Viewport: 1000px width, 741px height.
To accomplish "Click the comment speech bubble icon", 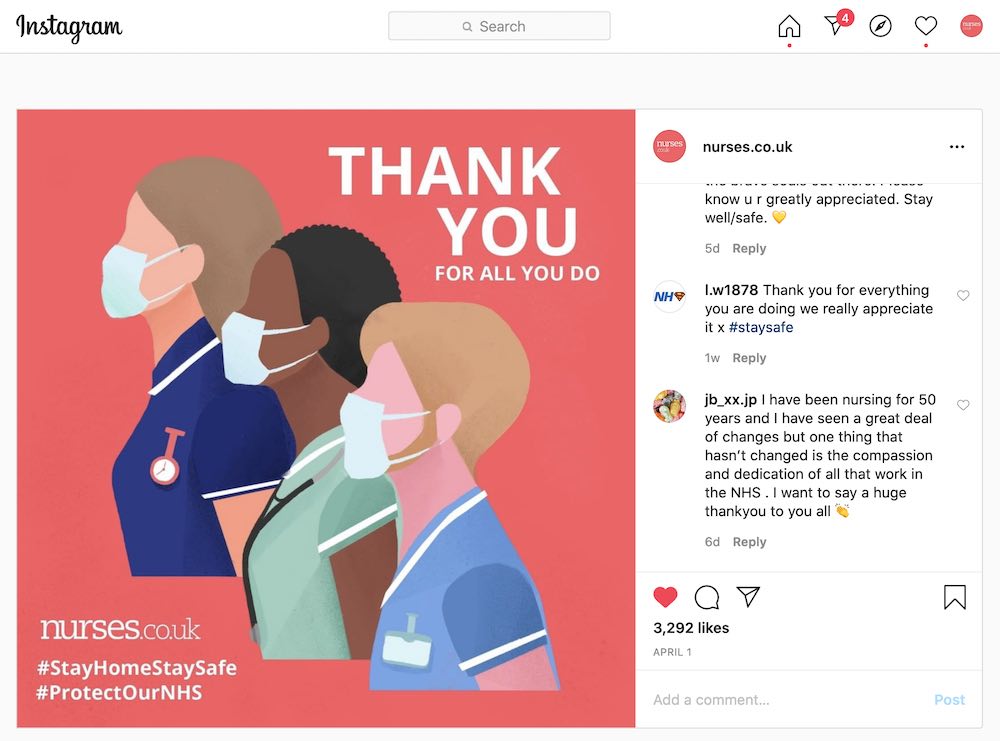I will (707, 598).
